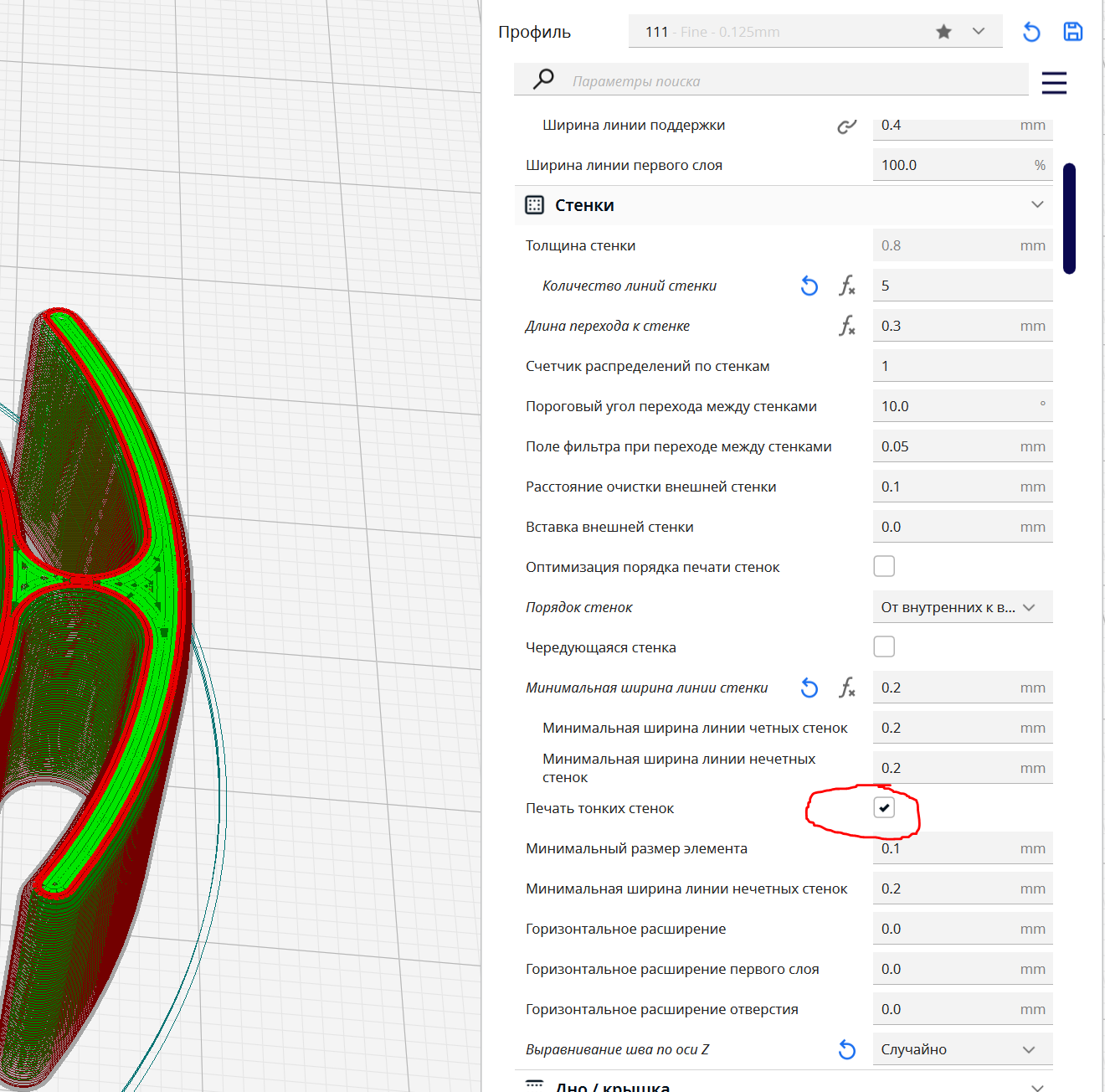
Task: Enable wall print order optimization checkbox
Action: coord(884,567)
